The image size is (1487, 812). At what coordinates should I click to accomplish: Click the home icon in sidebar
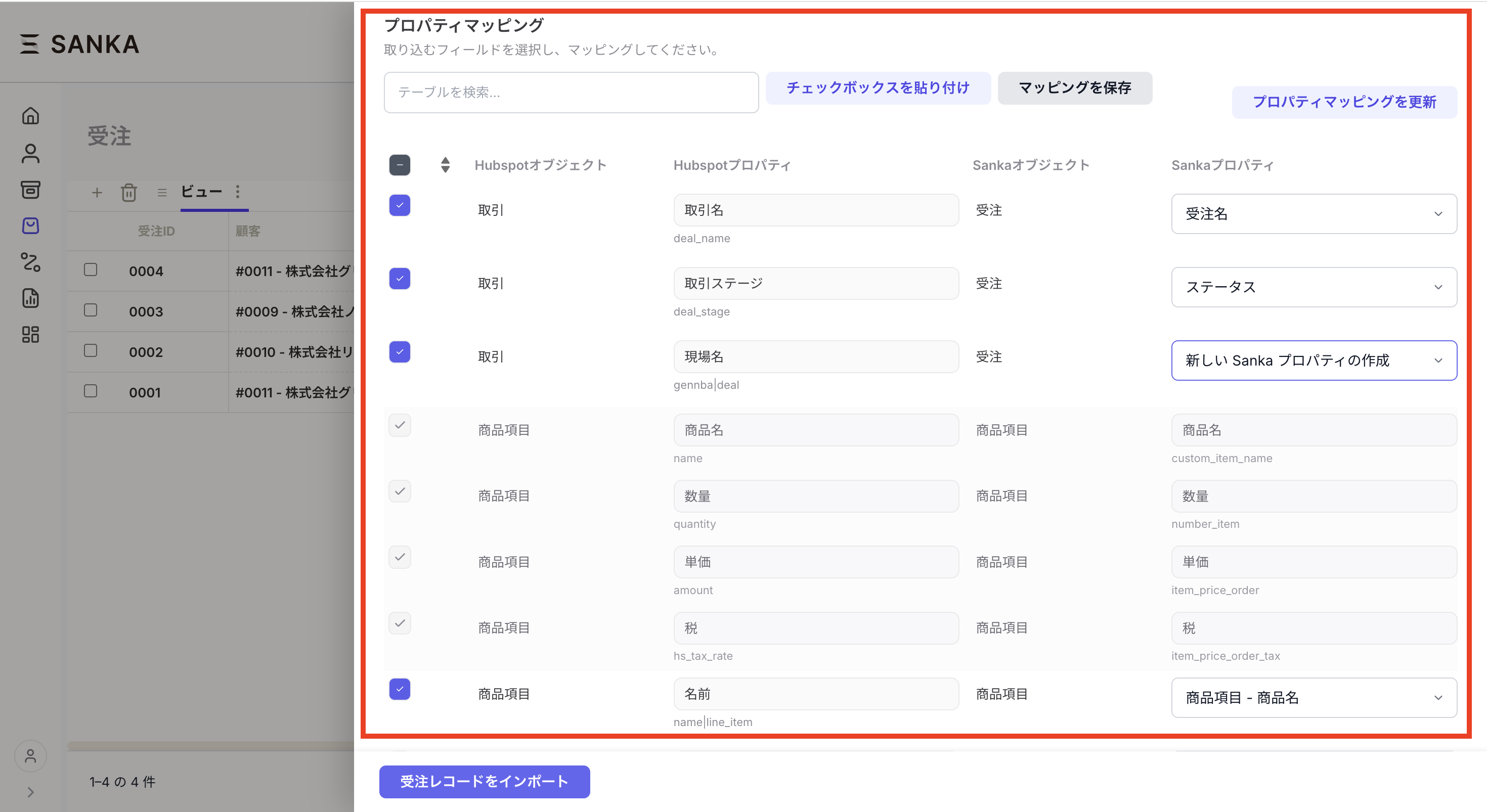(30, 116)
